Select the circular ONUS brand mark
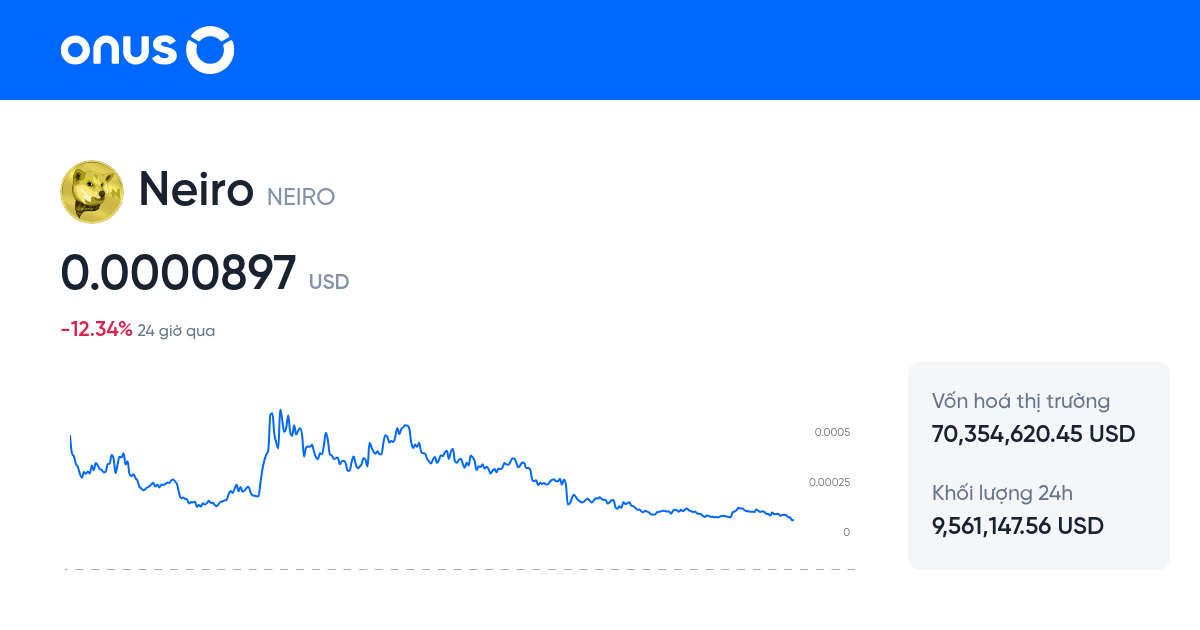 tap(210, 50)
